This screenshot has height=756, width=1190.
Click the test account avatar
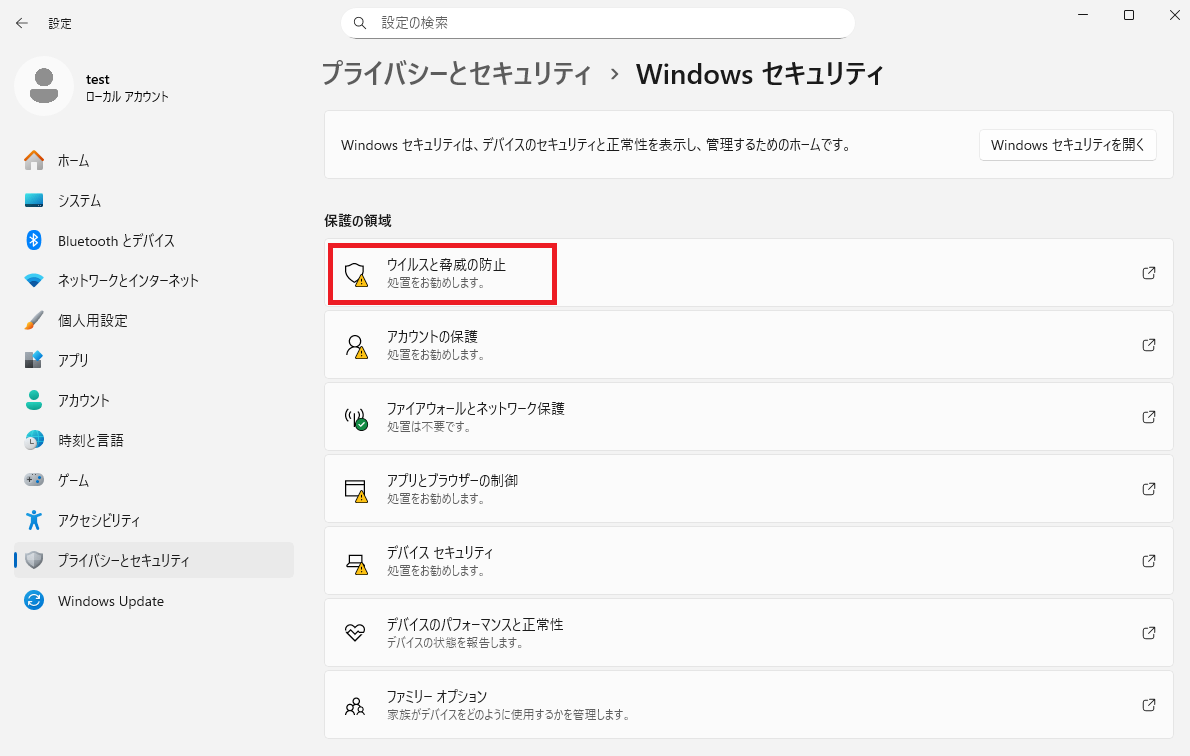(x=44, y=86)
